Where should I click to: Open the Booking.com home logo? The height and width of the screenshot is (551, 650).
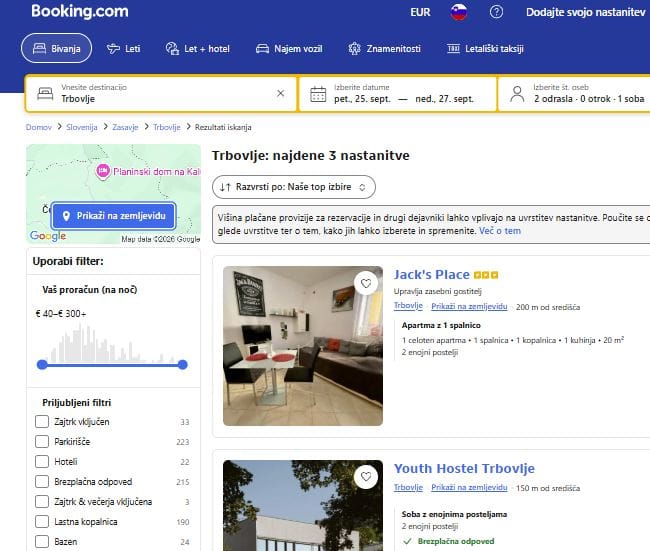[x=80, y=12]
